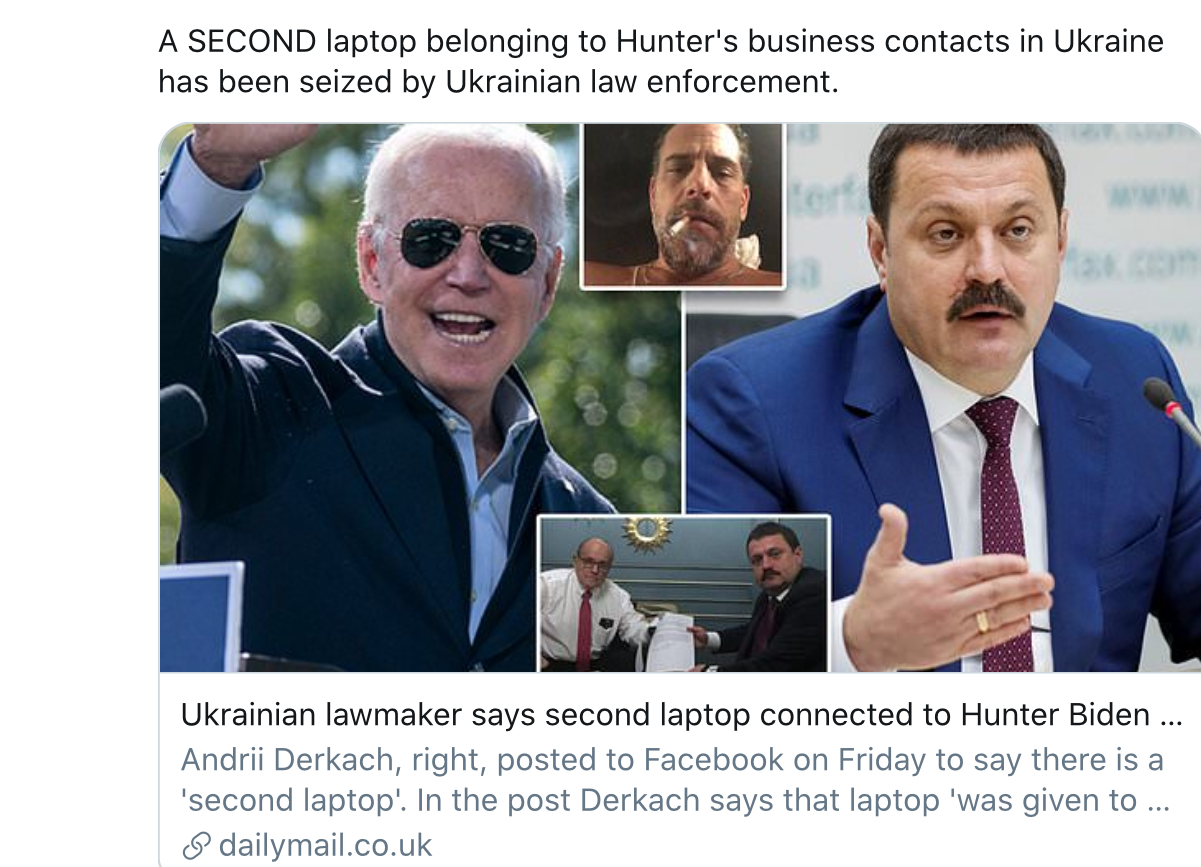
Task: Click the aviator sunglasses in the left photo
Action: [468, 245]
